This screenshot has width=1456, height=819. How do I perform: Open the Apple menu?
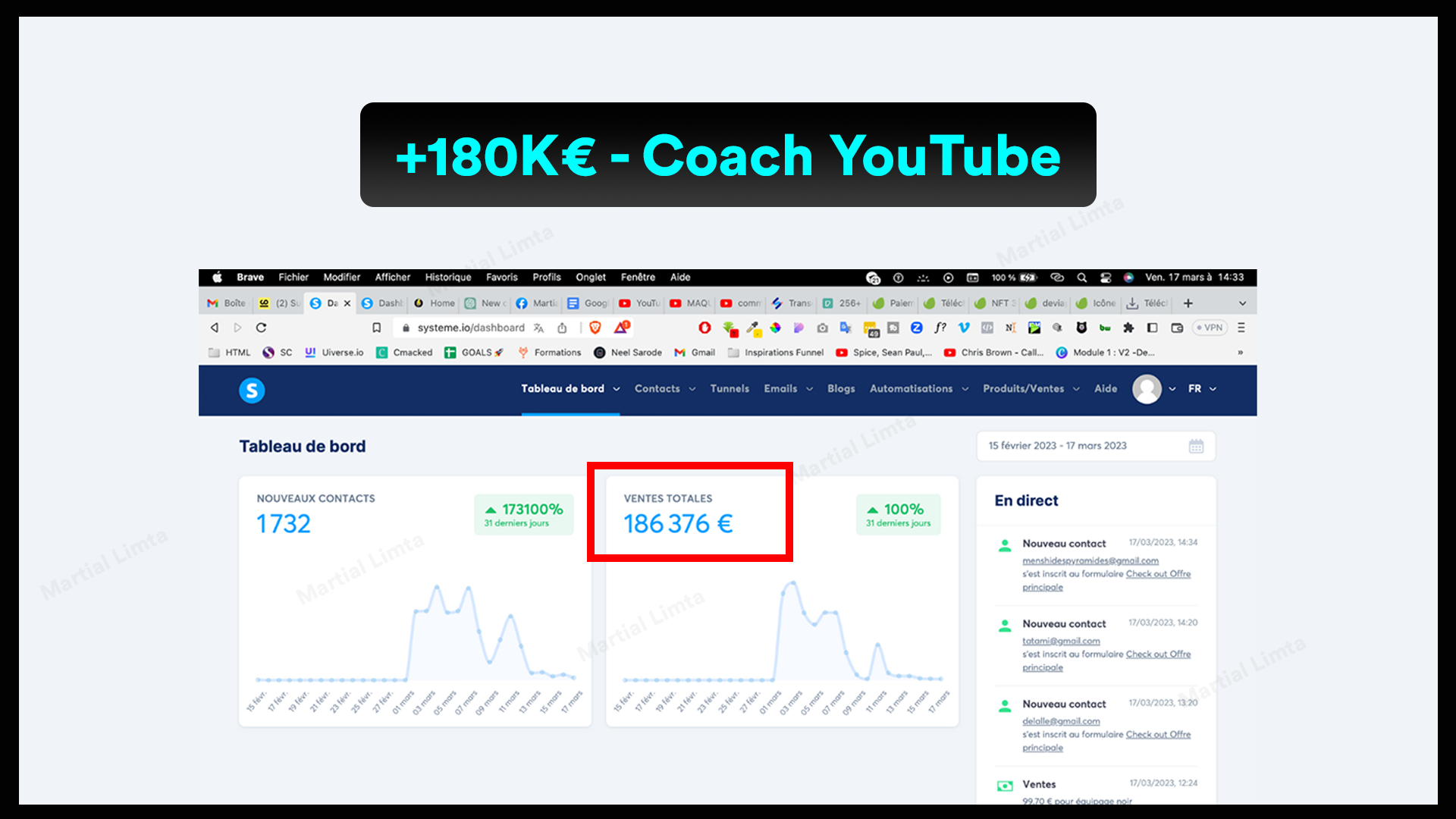pos(217,278)
